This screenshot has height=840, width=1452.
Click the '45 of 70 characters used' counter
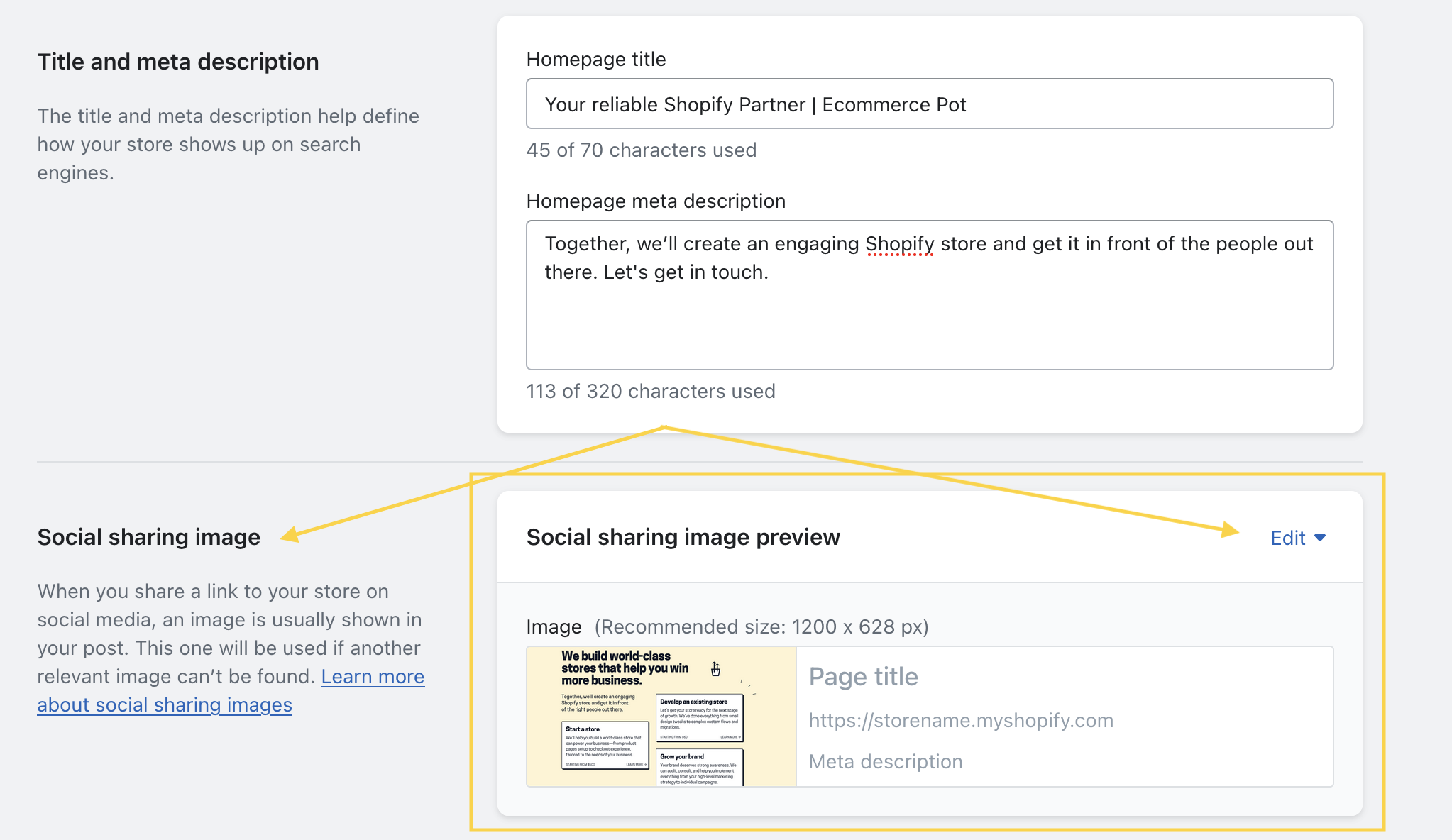641,150
